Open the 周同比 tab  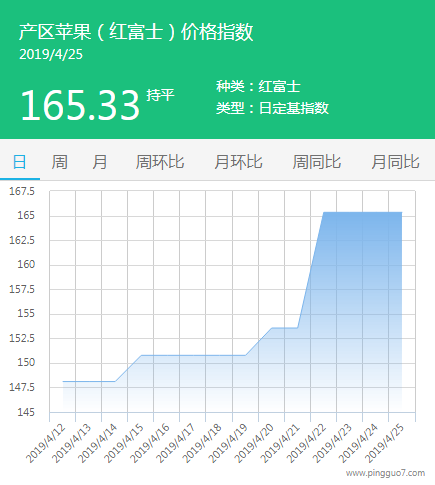(x=317, y=162)
